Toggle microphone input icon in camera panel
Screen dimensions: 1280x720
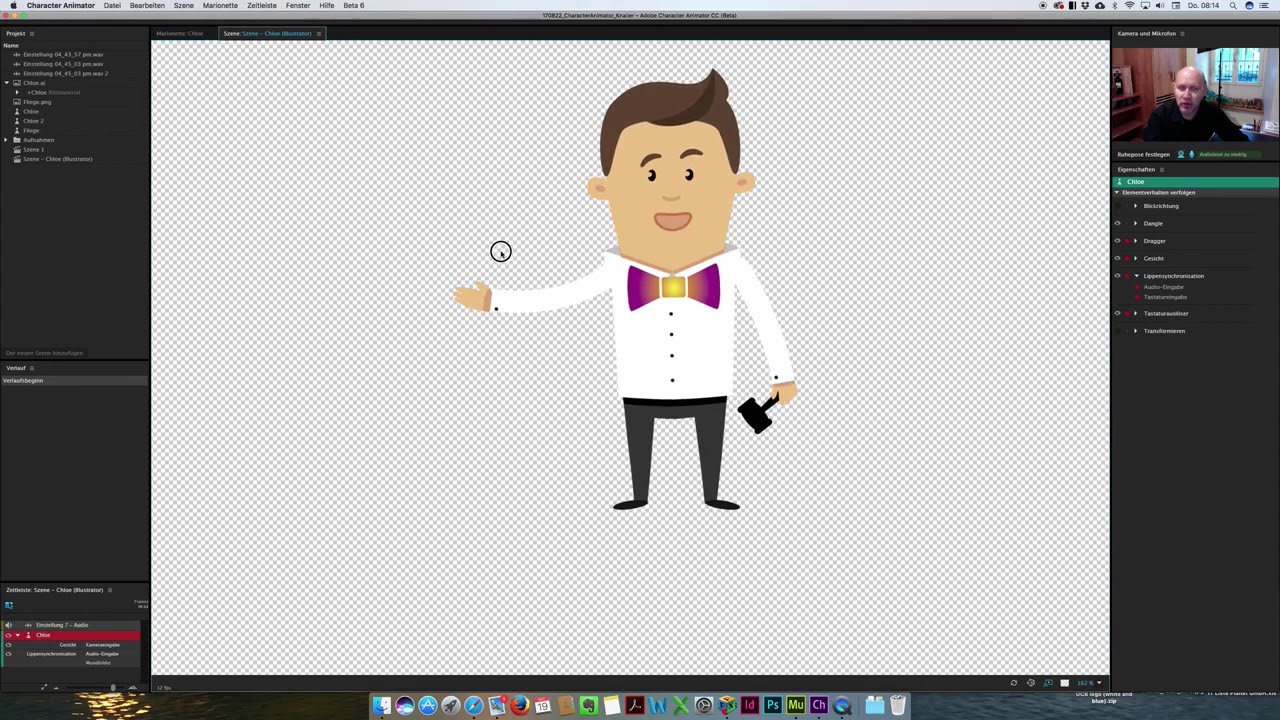[1191, 154]
